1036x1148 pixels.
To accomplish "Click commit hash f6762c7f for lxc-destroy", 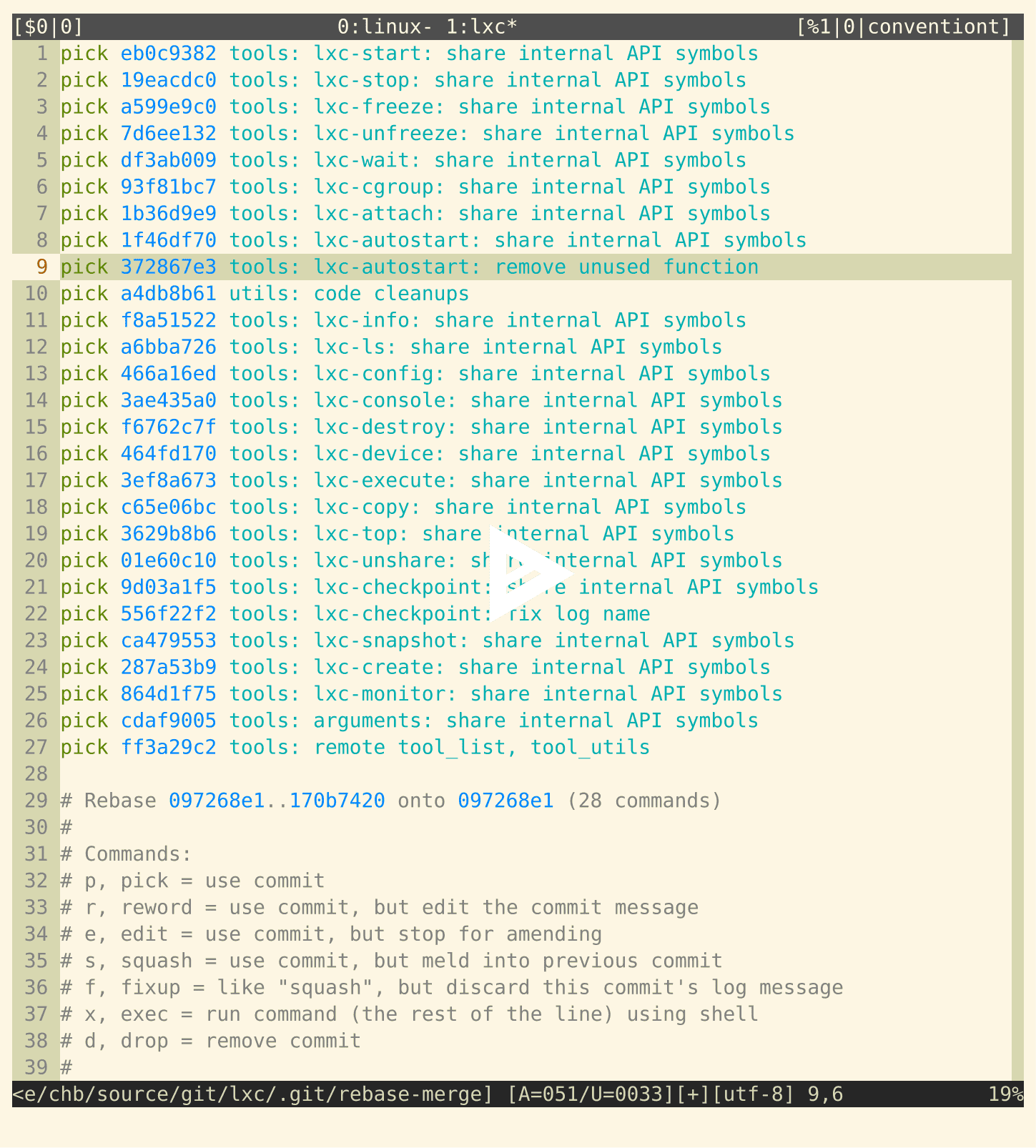I will pos(168,427).
